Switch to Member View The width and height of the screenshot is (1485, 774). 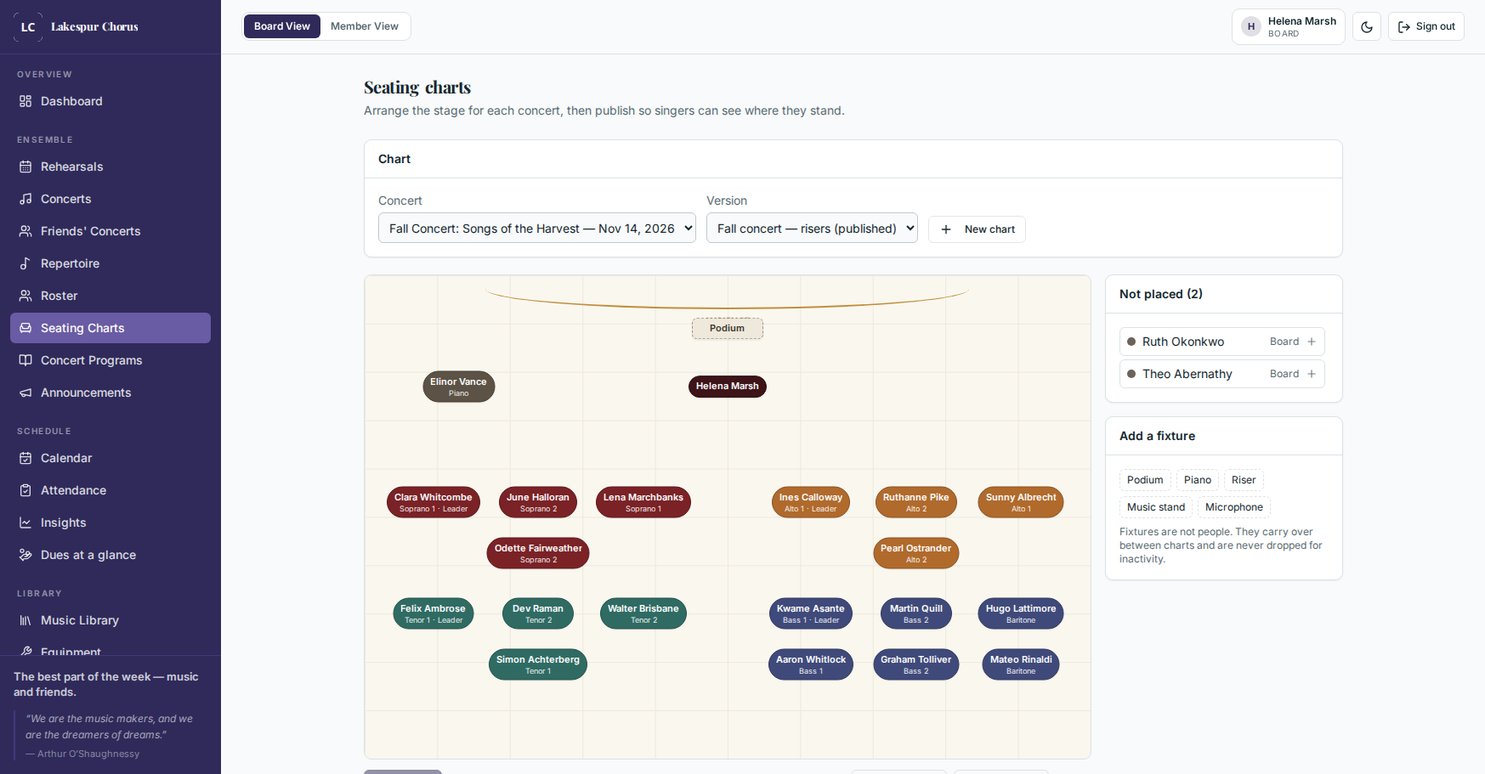coord(365,26)
